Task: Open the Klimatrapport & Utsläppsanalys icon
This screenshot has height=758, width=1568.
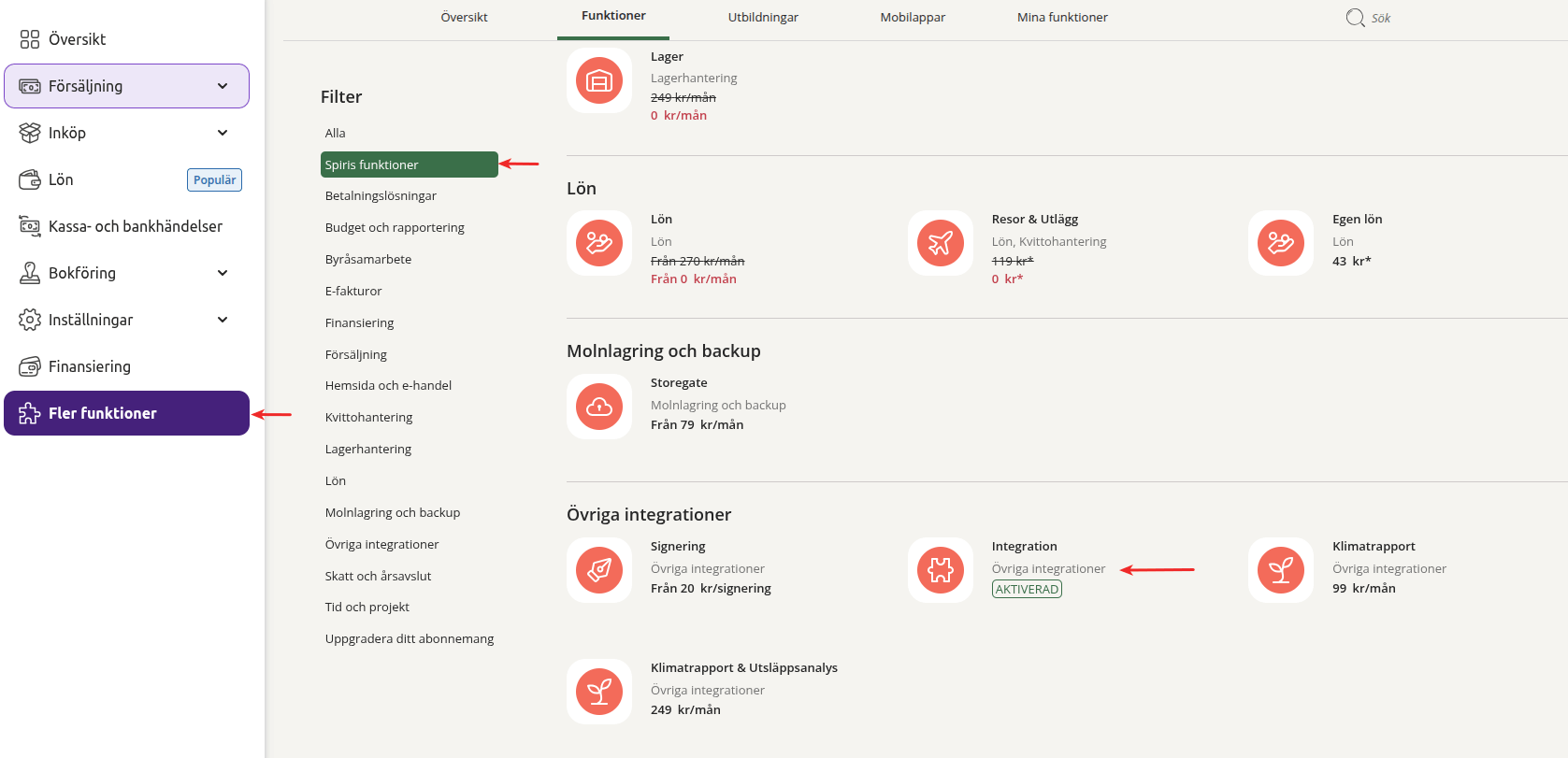Action: pos(599,692)
